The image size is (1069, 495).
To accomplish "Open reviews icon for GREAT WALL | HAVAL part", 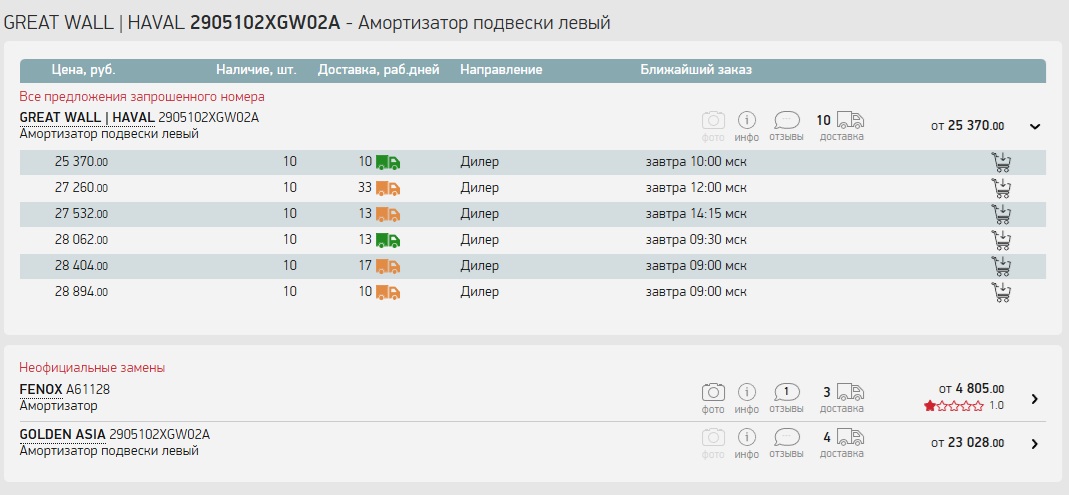I will point(787,121).
